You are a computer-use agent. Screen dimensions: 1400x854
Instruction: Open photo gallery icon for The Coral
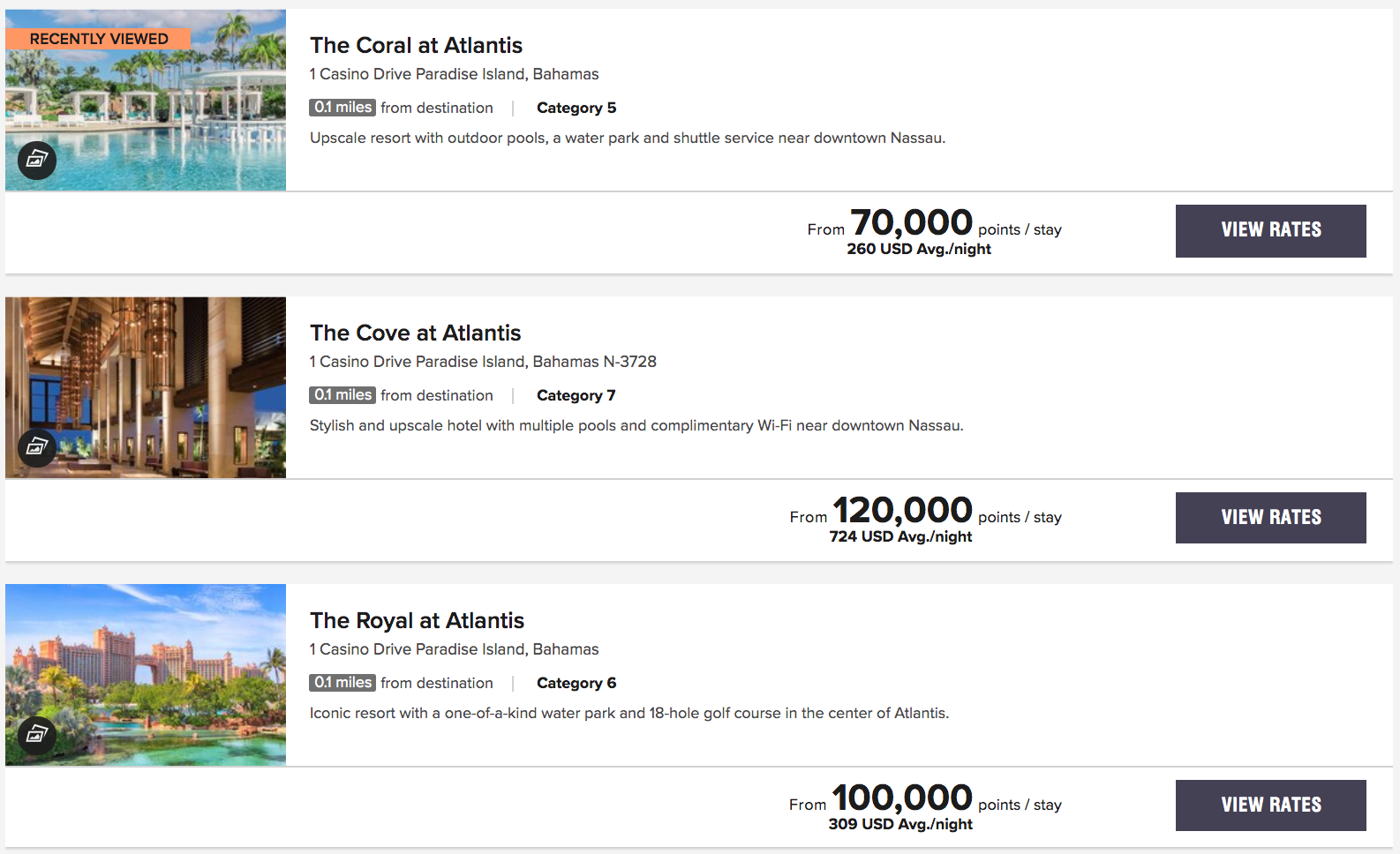pyautogui.click(x=37, y=160)
